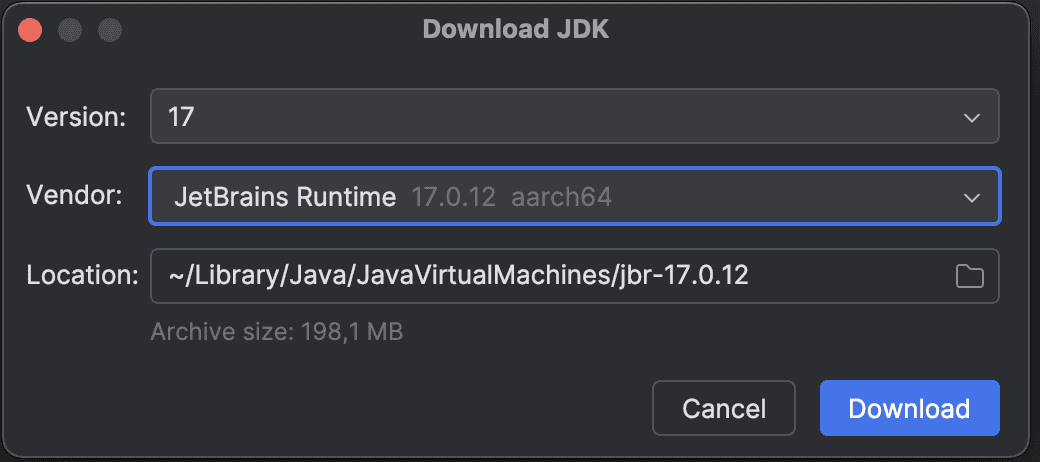Image resolution: width=1040 pixels, height=462 pixels.
Task: Click the number 17 in Version field
Action: point(180,117)
